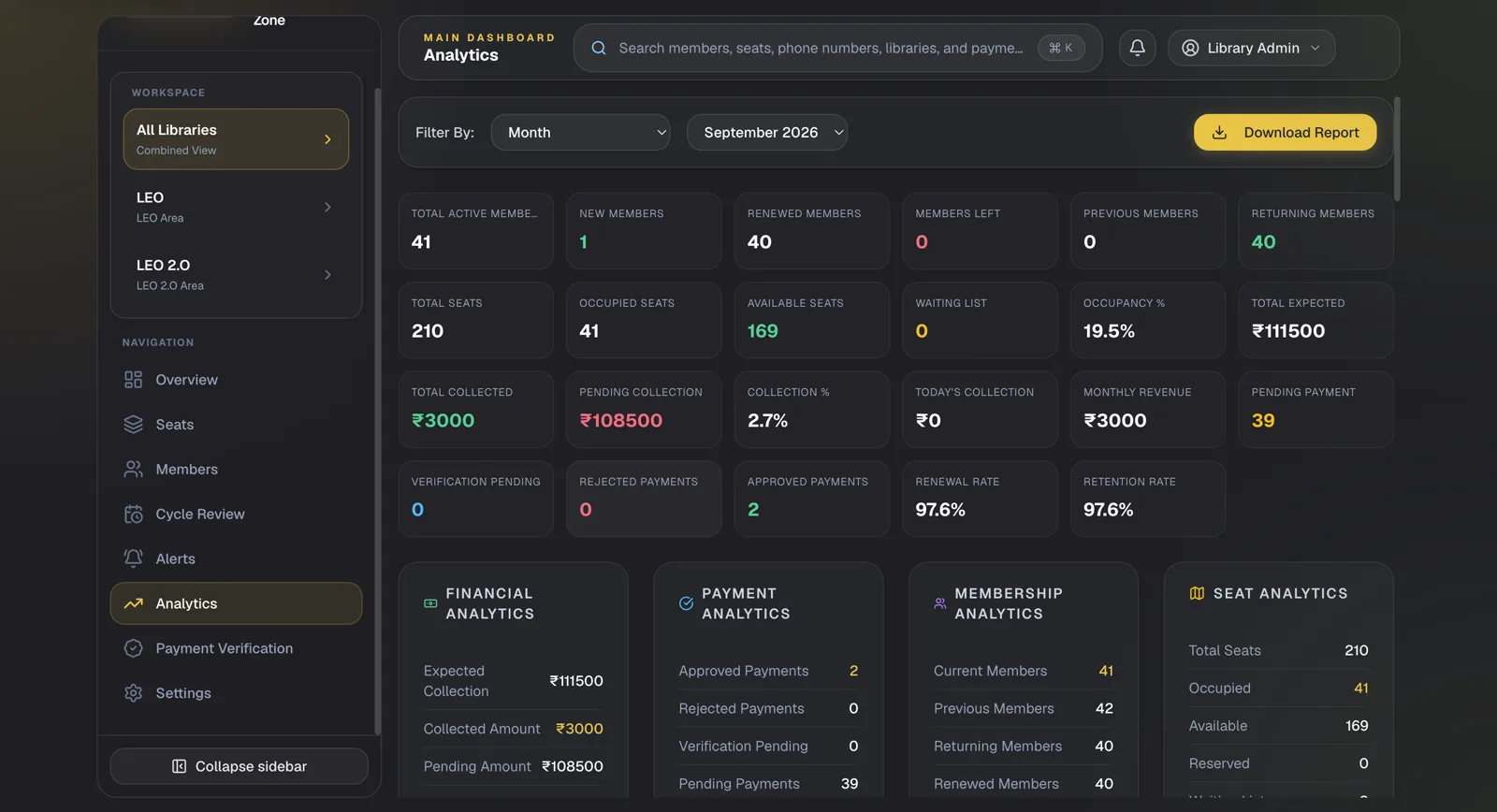Click the Payment Analytics check-circle icon
Viewport: 1497px width, 812px height.
pyautogui.click(x=686, y=603)
